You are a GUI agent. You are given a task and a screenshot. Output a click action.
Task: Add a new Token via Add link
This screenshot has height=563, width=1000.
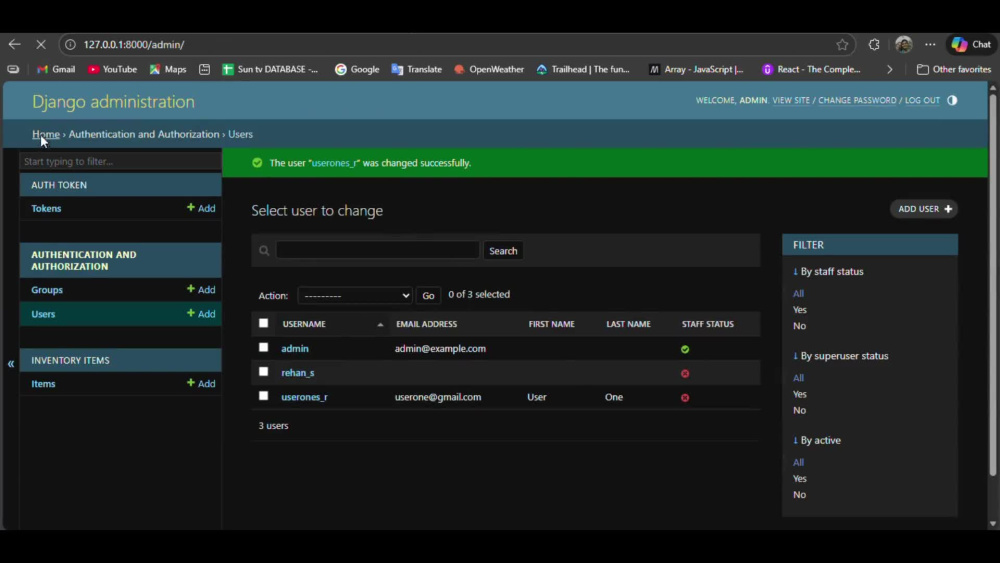tap(201, 208)
